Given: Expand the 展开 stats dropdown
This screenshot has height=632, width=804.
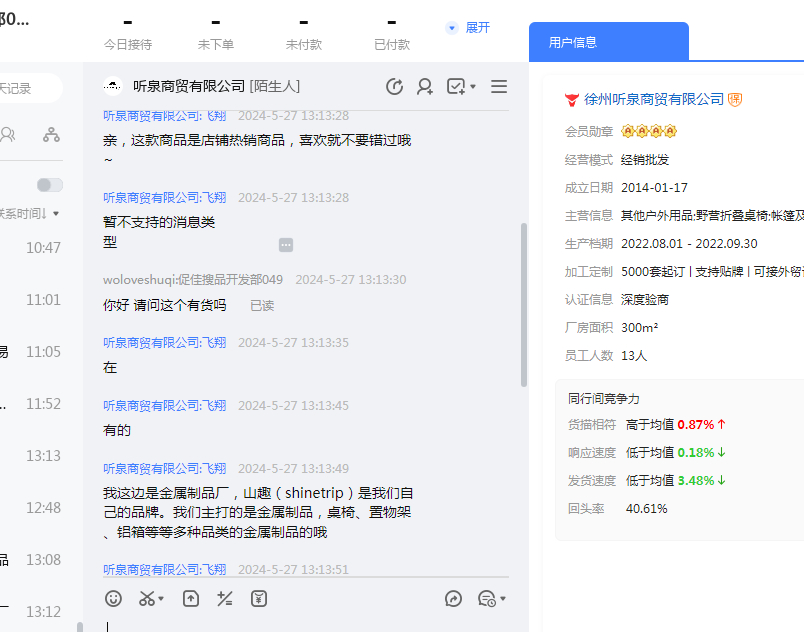Looking at the screenshot, I should [469, 28].
